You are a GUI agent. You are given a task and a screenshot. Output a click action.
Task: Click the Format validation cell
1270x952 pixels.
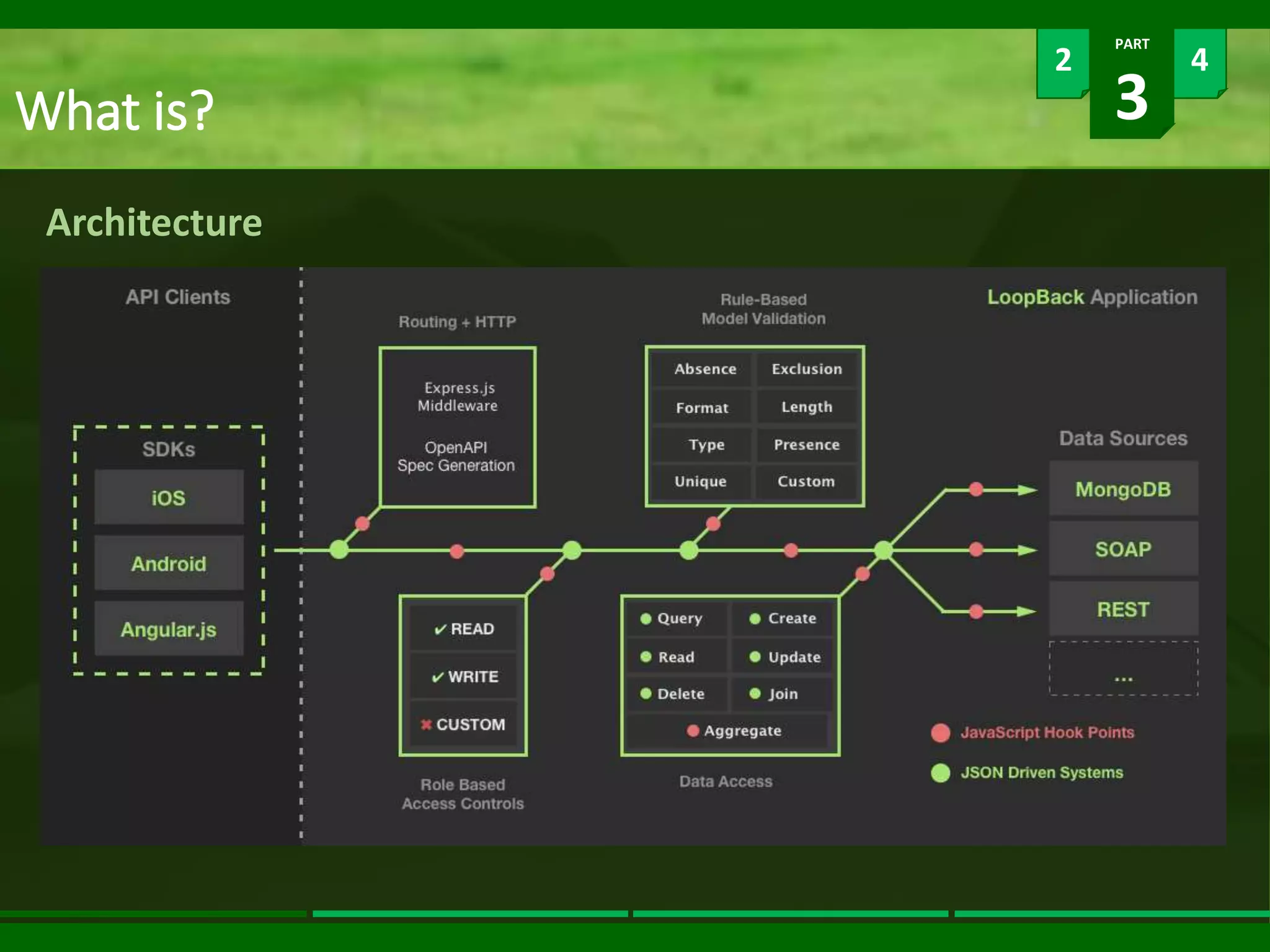click(702, 407)
